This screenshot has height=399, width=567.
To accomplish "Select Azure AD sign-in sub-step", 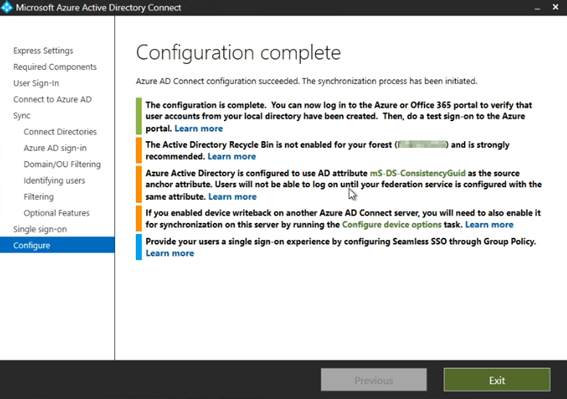I will click(55, 148).
